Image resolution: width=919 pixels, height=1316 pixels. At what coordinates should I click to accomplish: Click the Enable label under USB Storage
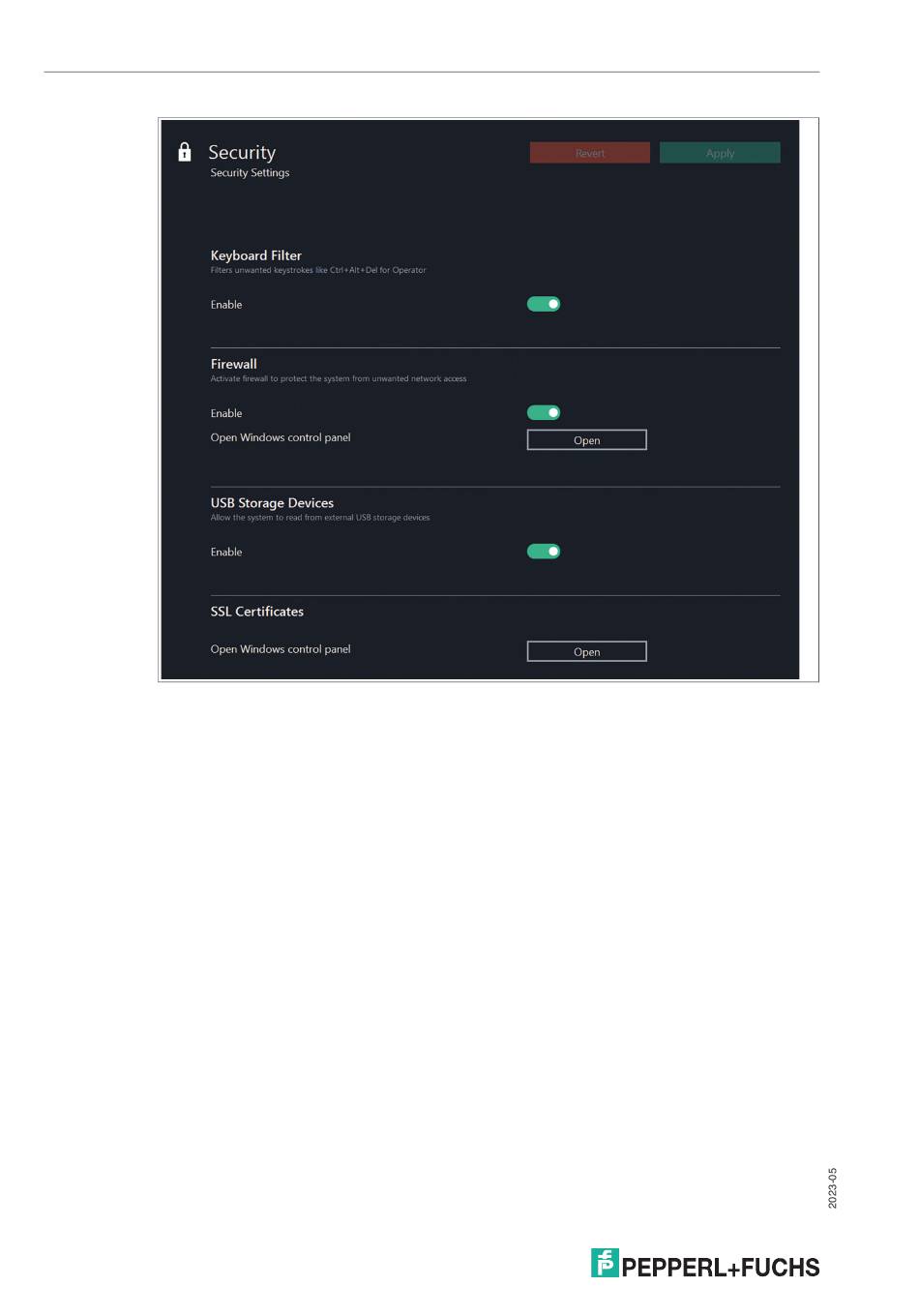226,553
